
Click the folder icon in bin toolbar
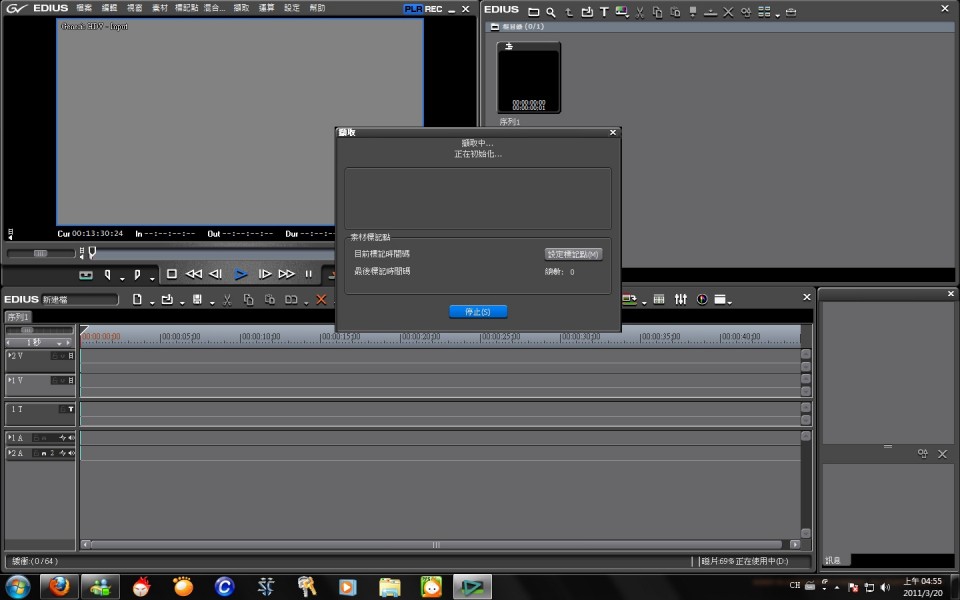533,12
